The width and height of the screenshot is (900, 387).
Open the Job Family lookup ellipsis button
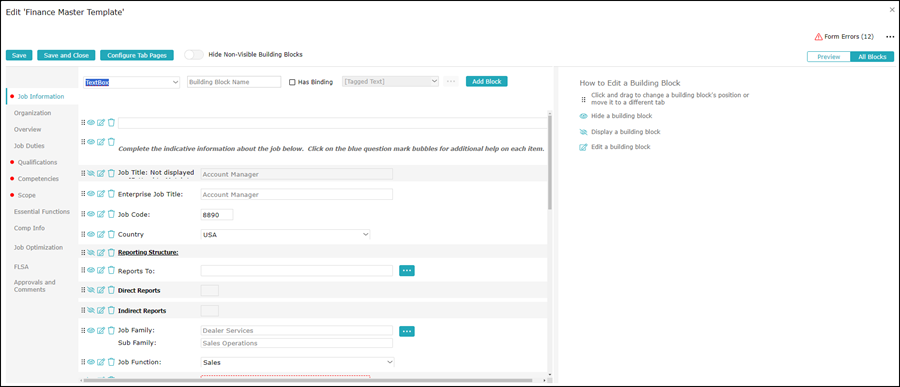(407, 331)
